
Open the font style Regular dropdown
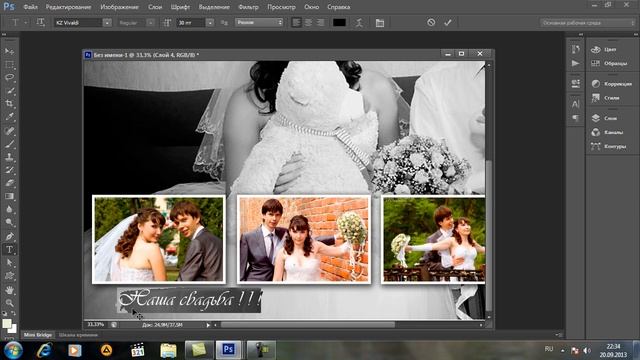150,23
